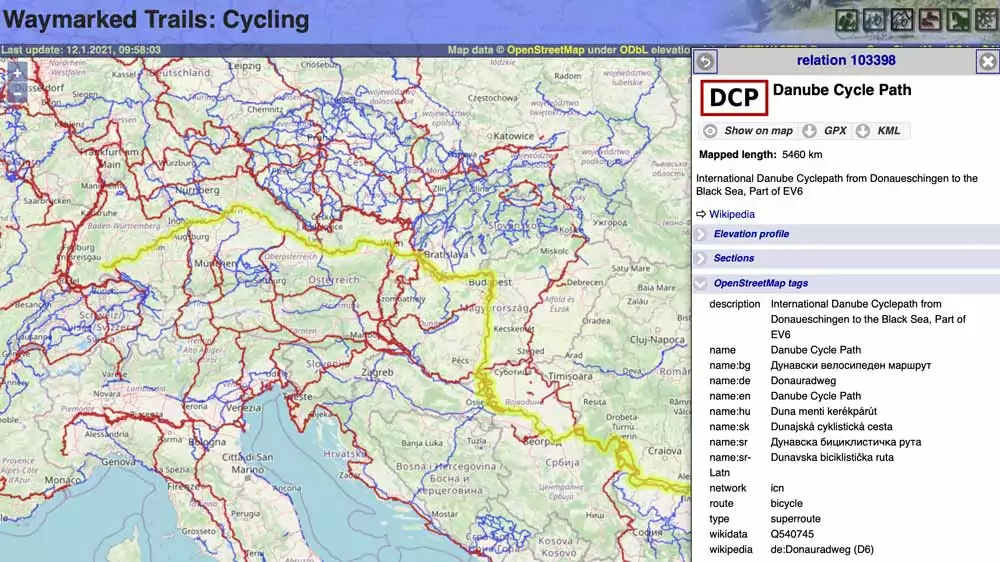Expand the Sections panel
The height and width of the screenshot is (562, 1000).
[x=846, y=258]
